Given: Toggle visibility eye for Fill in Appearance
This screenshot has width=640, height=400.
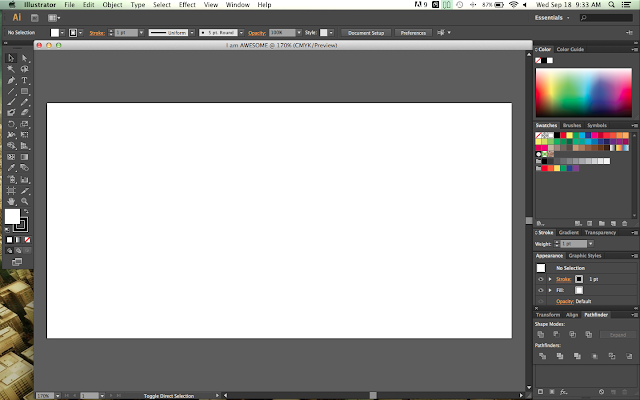Looking at the screenshot, I should tap(540, 290).
